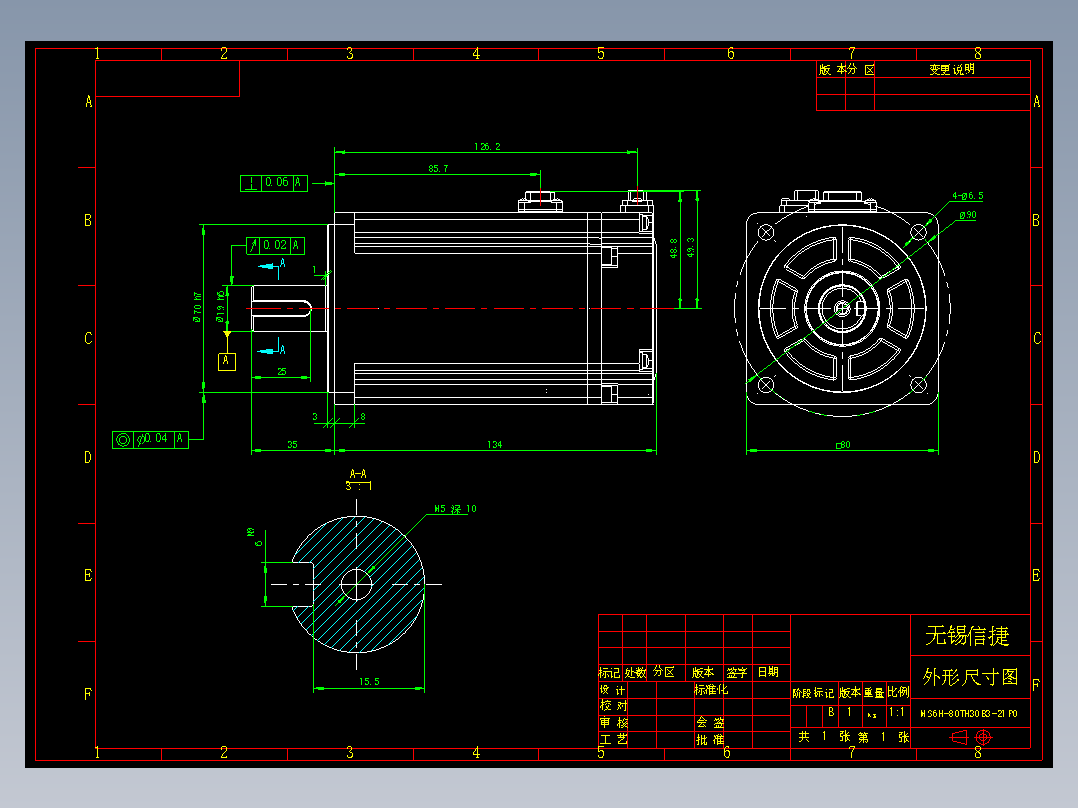The image size is (1078, 808).
Task: Select the 比例 1:1 scale cell
Action: pos(895,711)
